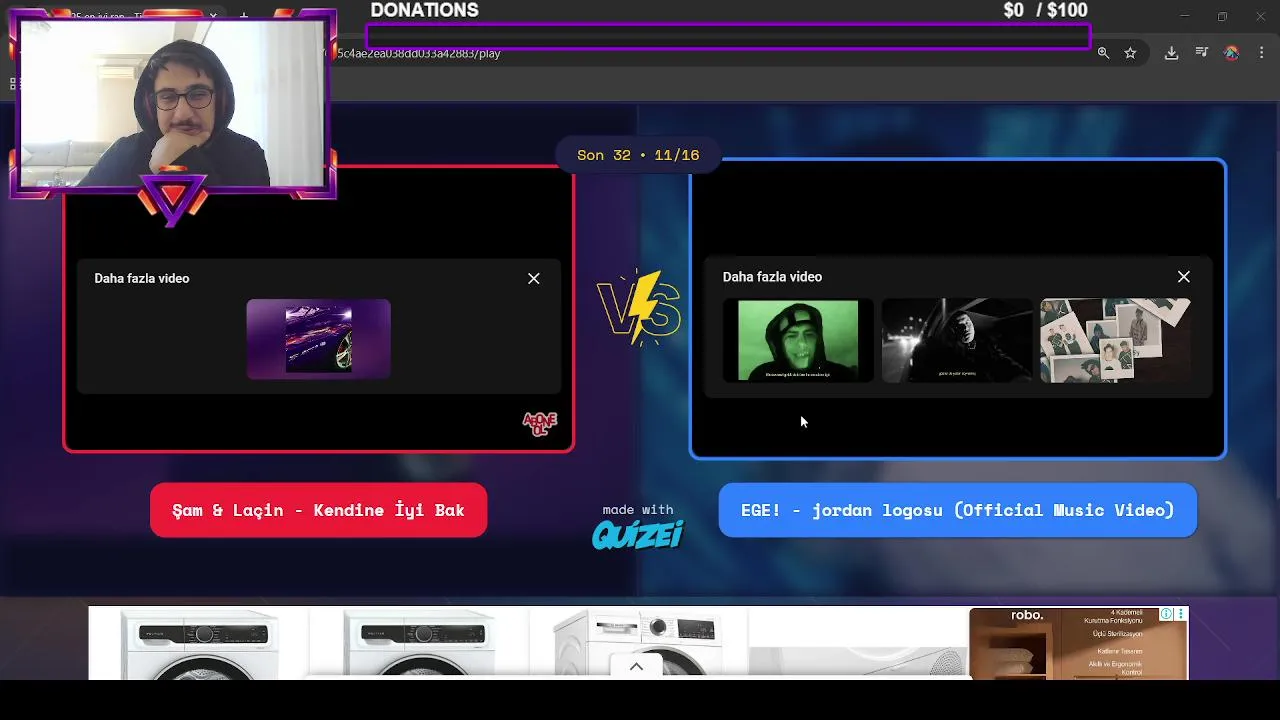Expand the ad banner chevron
1280x720 pixels.
636,667
